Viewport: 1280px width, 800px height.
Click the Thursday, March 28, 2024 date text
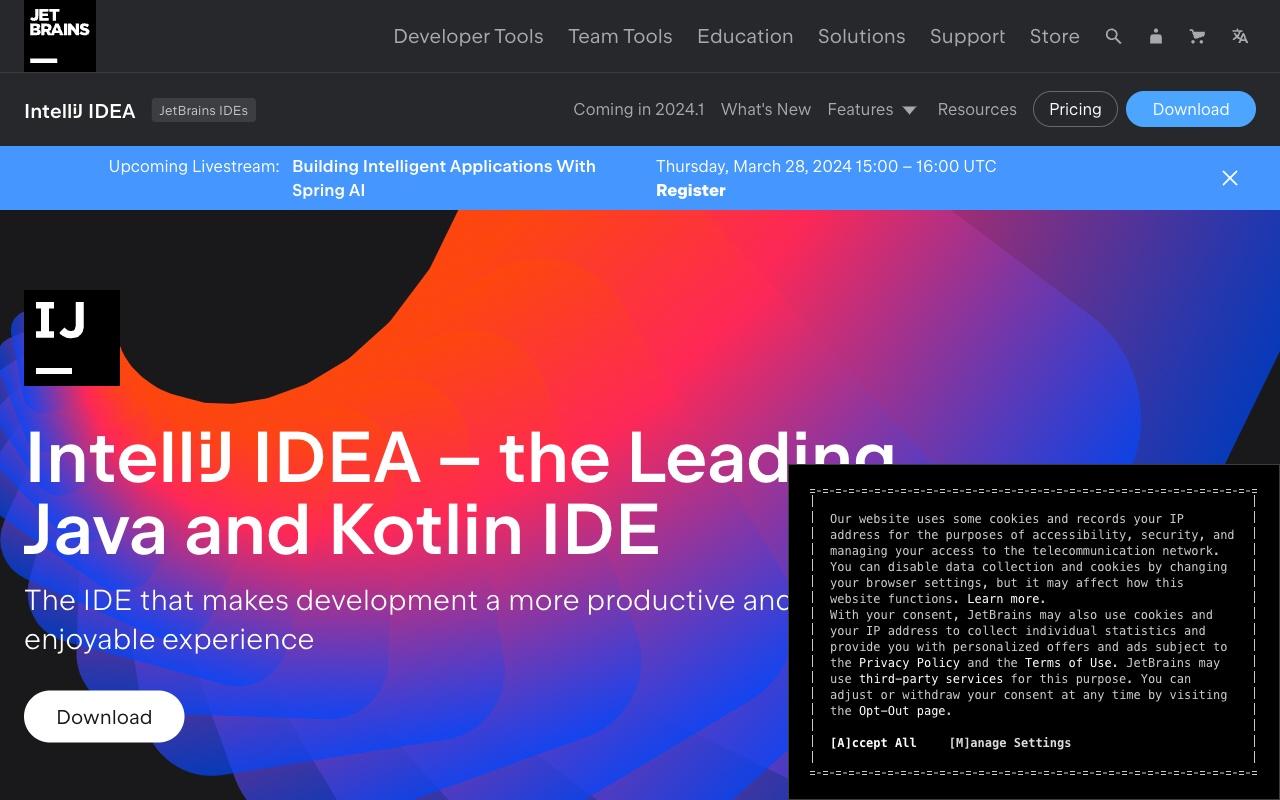pyautogui.click(x=826, y=166)
